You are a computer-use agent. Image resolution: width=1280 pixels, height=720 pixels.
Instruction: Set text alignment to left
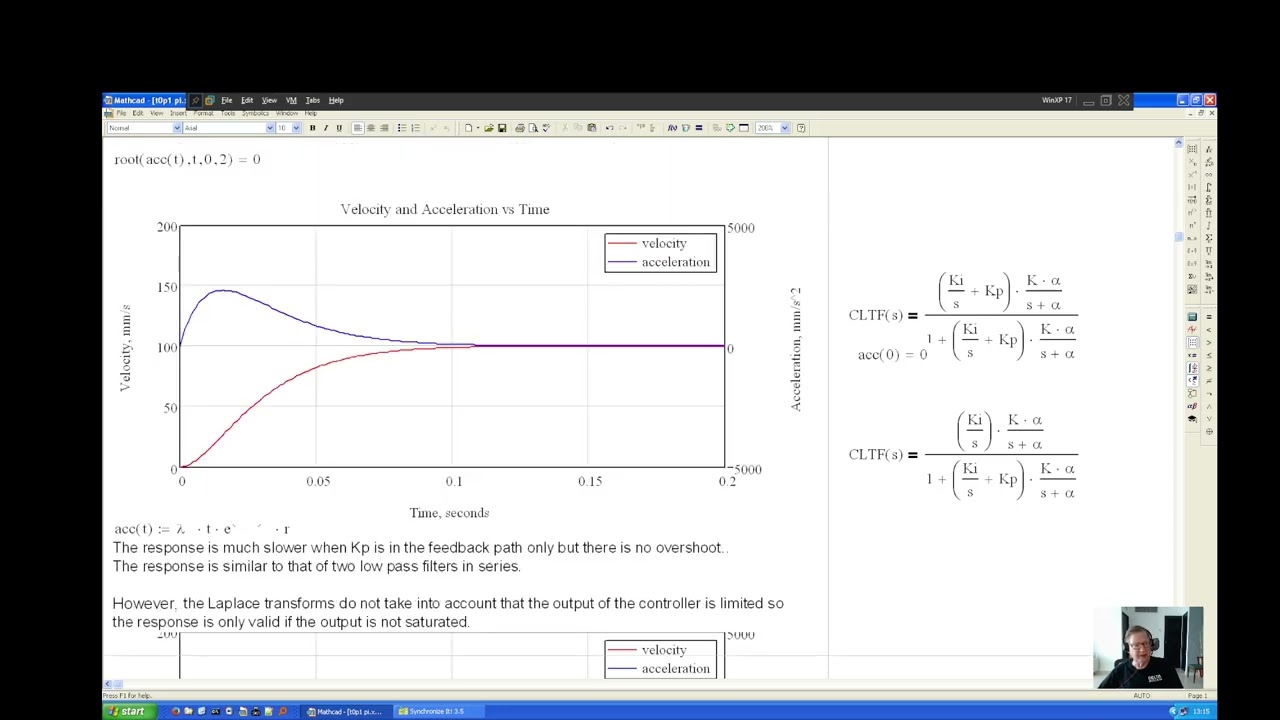(358, 127)
